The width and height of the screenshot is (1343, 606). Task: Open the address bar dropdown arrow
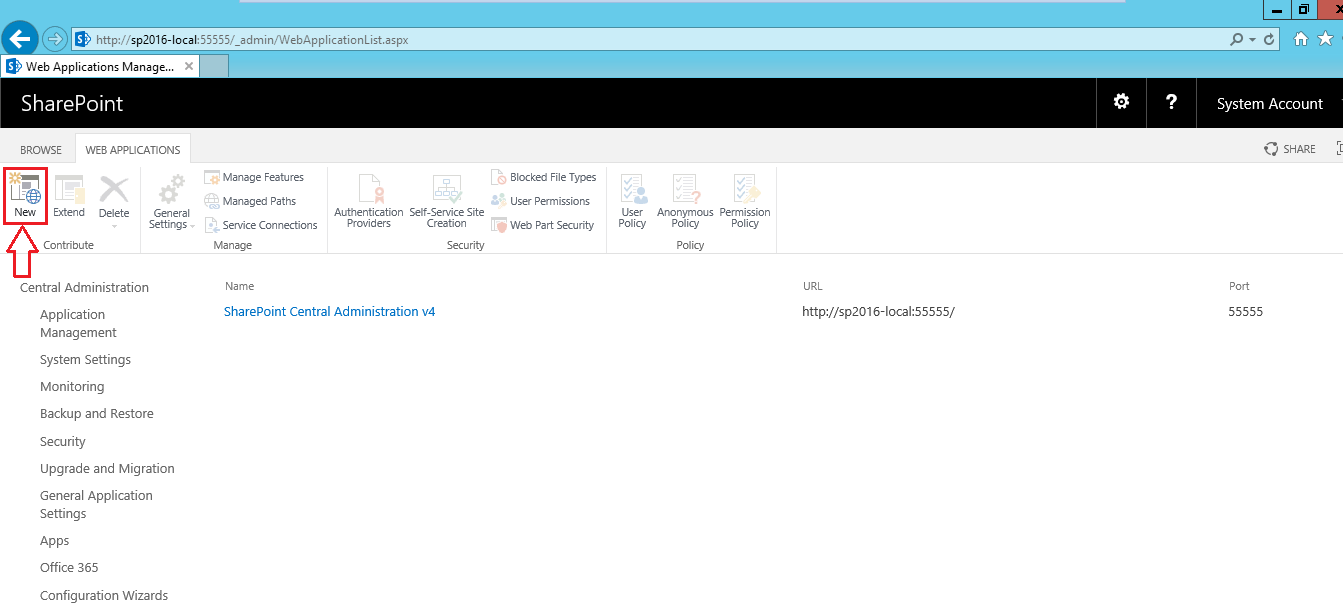tap(1252, 40)
